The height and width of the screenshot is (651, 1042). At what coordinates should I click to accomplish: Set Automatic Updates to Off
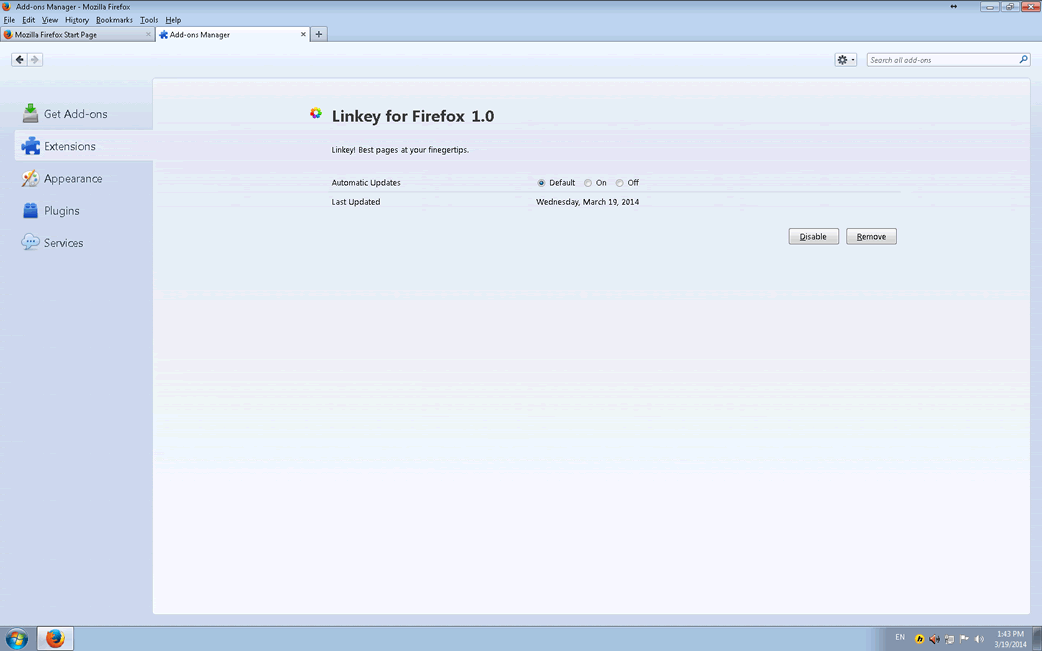(x=620, y=183)
